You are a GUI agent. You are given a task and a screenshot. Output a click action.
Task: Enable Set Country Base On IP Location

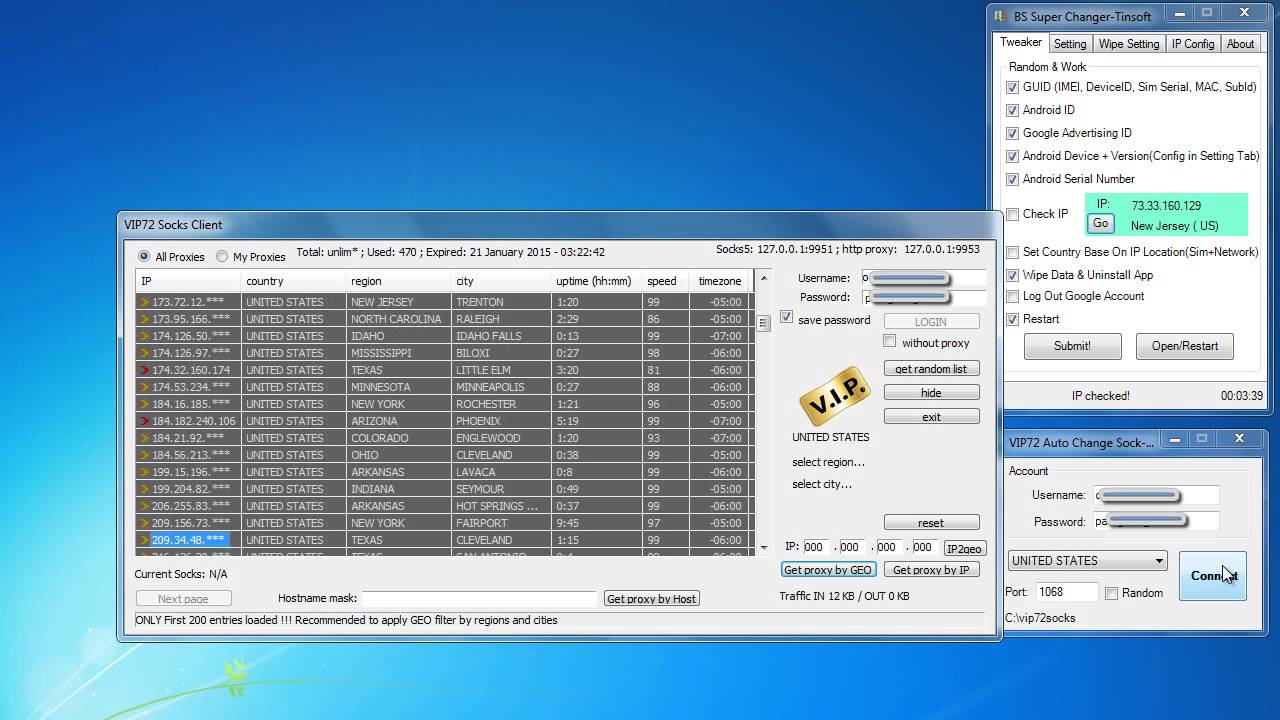coord(1013,252)
